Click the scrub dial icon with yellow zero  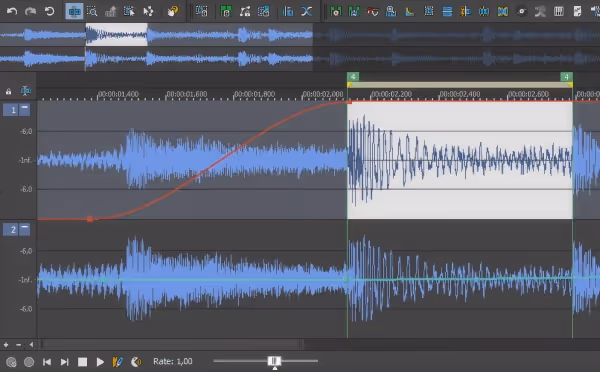[x=136, y=362]
